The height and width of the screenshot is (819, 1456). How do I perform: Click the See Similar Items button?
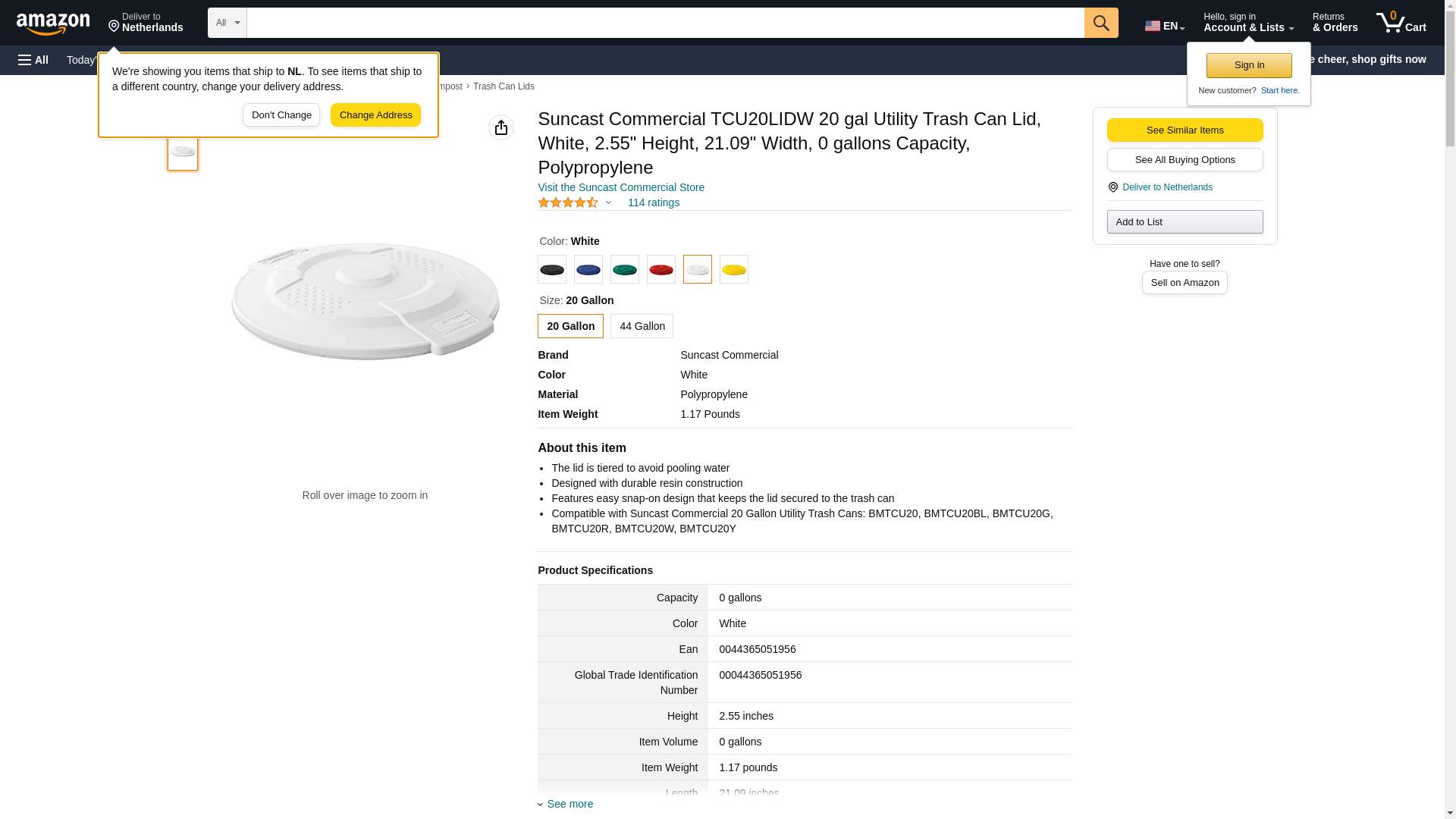point(1185,130)
